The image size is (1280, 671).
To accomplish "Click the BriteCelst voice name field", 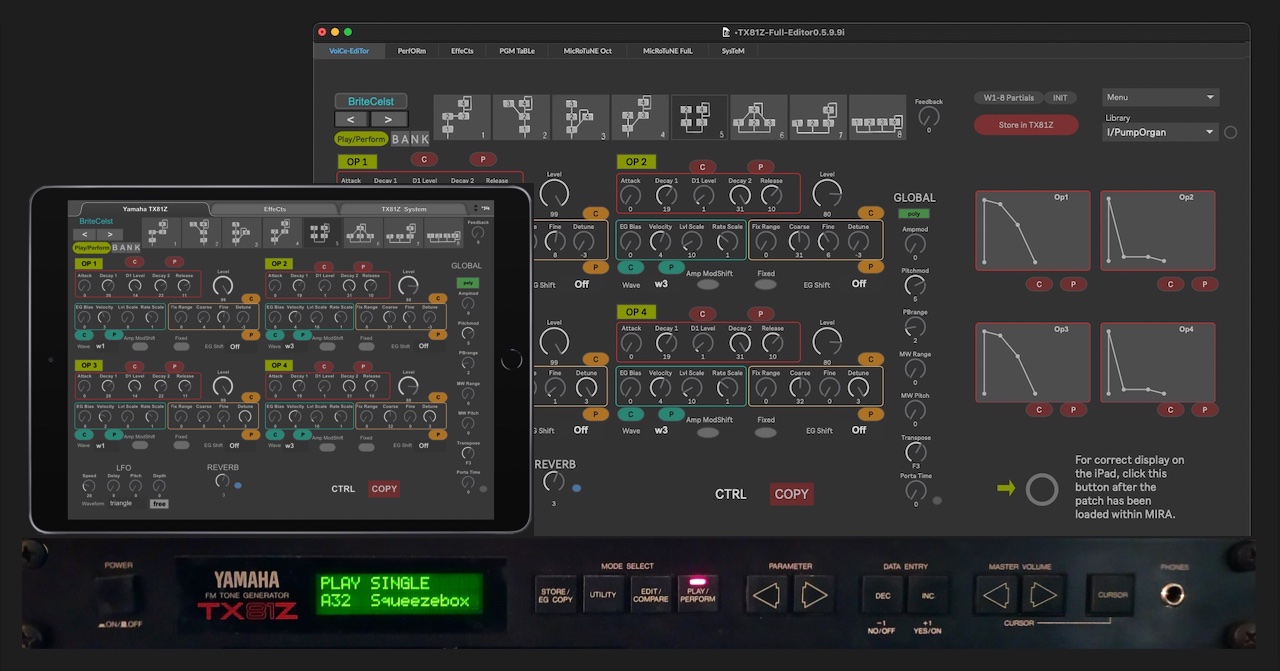I will 370,101.
